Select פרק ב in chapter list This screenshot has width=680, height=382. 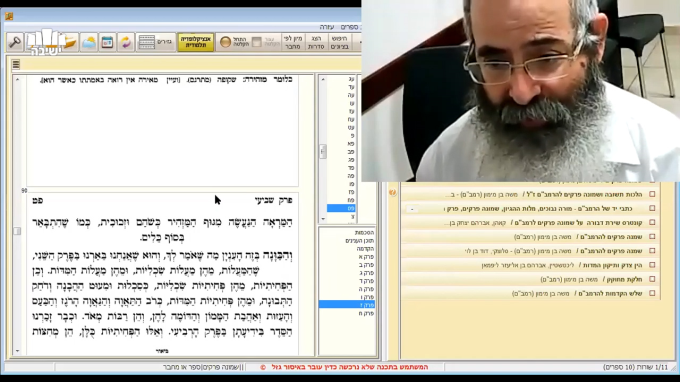(366, 265)
